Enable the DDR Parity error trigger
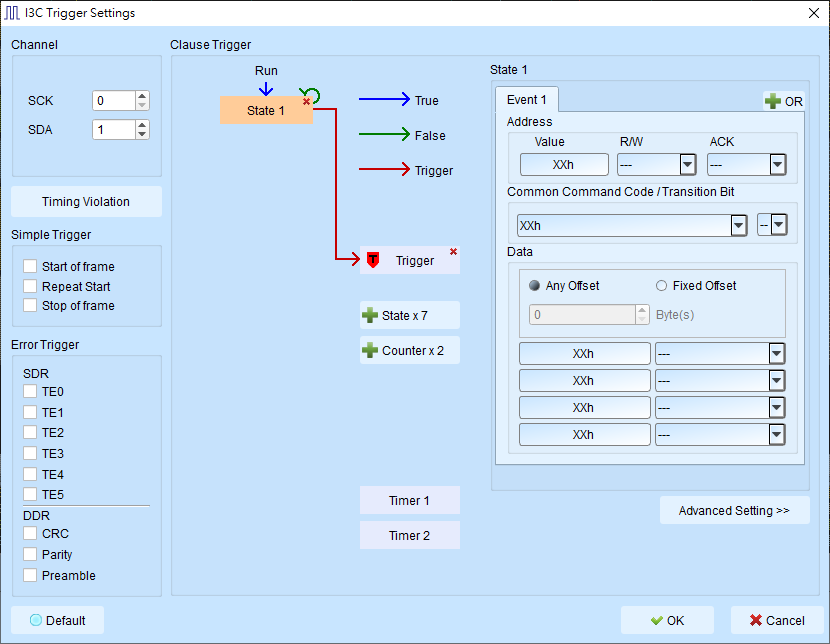This screenshot has width=830, height=644. click(30, 554)
